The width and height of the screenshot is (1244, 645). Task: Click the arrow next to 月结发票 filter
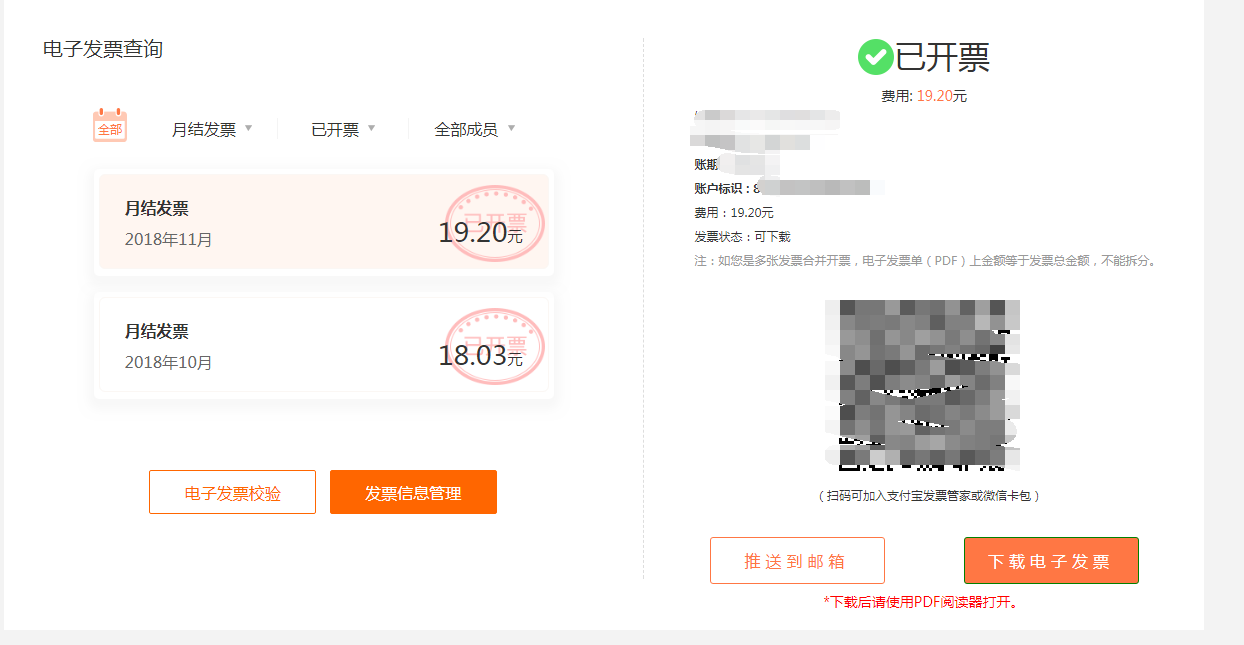(x=248, y=128)
